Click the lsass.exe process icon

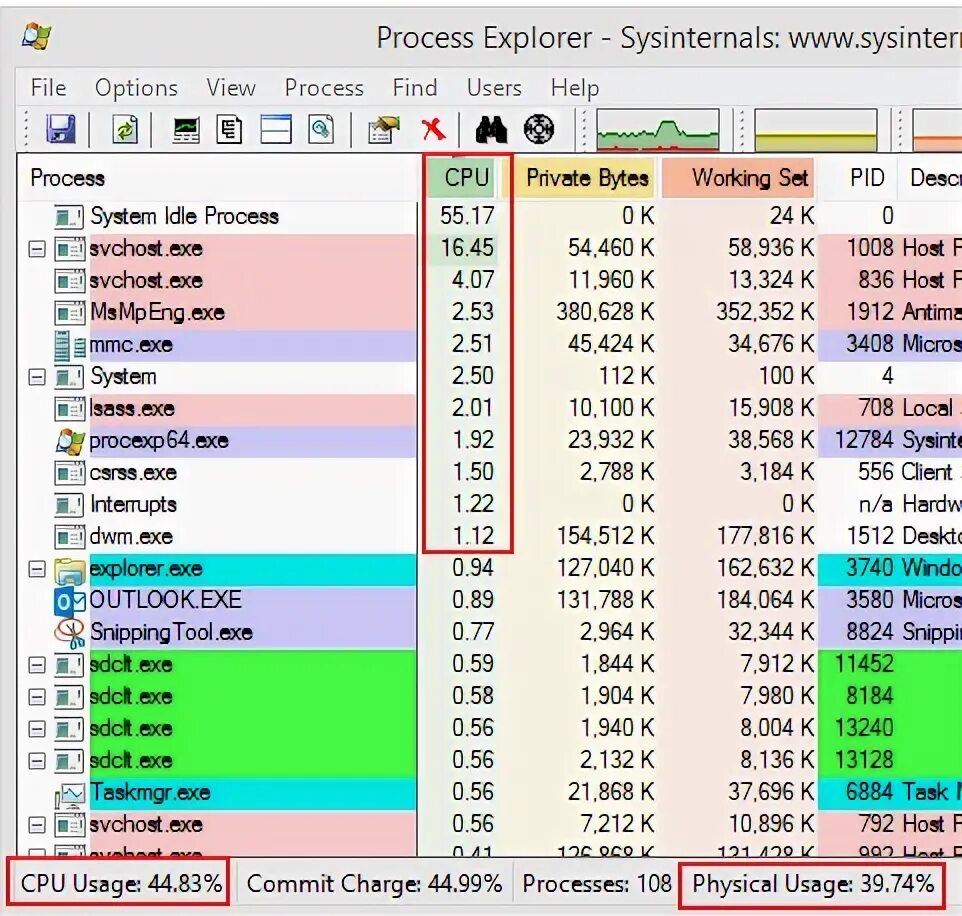pos(69,409)
